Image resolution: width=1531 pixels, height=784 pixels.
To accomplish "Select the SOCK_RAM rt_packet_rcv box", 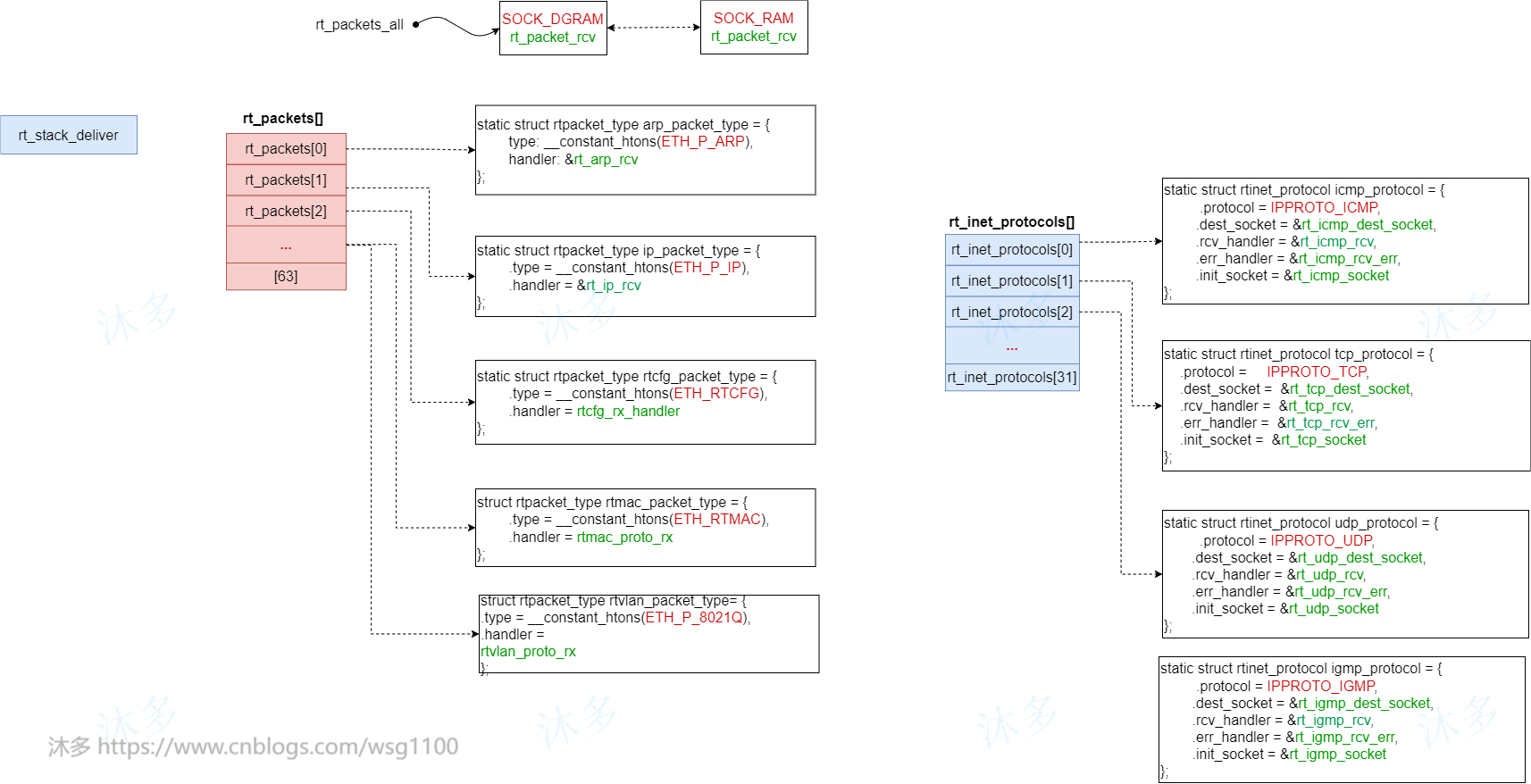I will click(754, 28).
